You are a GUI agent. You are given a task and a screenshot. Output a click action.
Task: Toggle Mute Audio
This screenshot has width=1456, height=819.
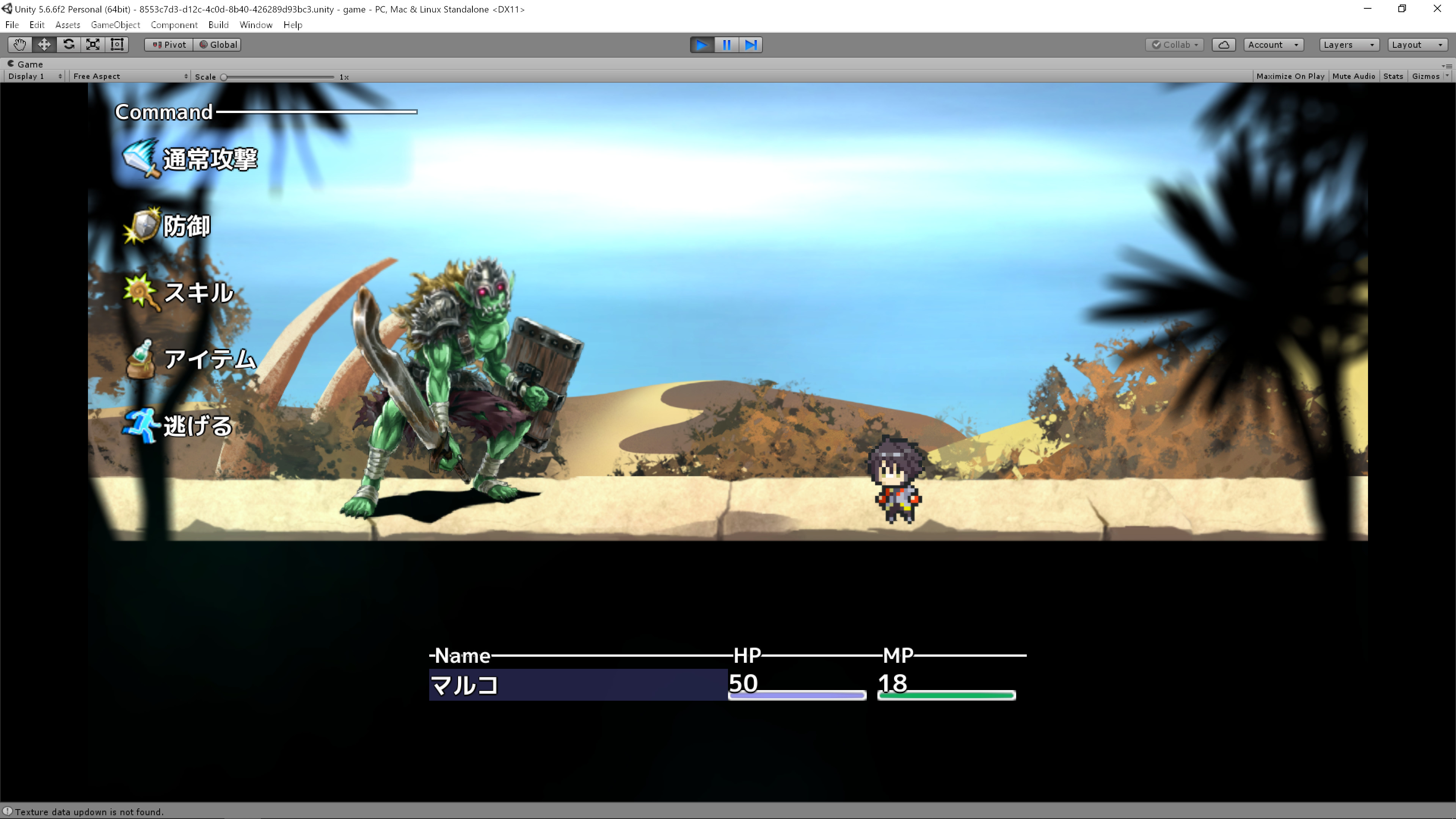pyautogui.click(x=1354, y=76)
